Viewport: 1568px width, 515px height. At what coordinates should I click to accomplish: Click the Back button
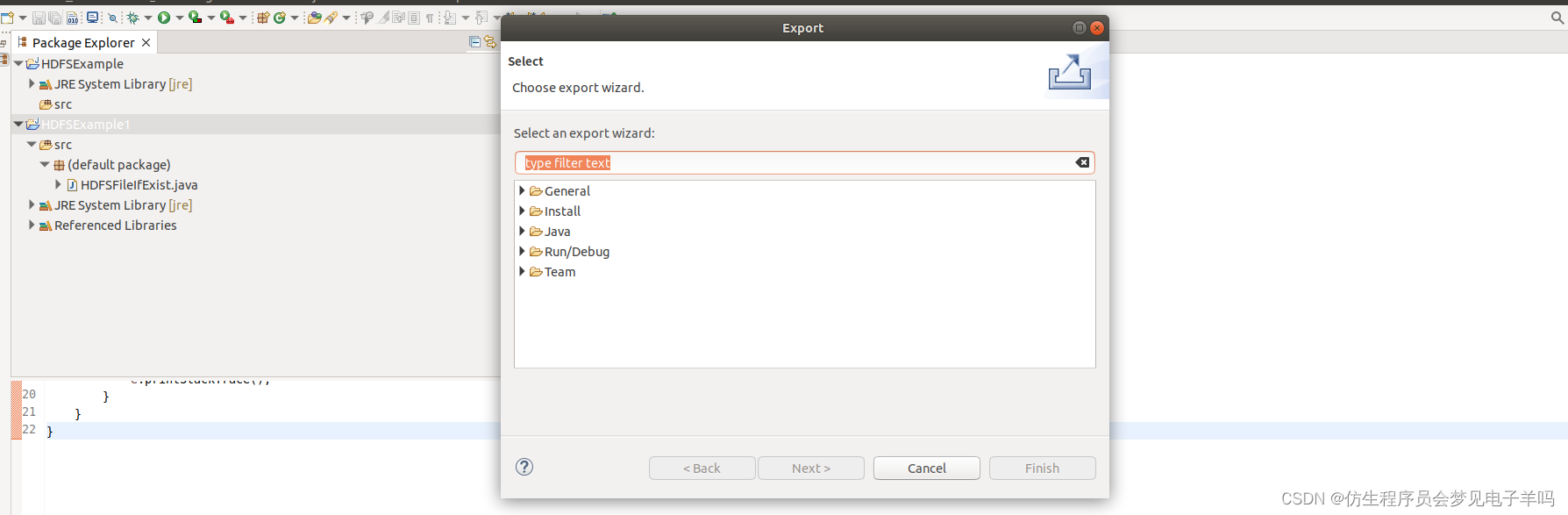tap(702, 469)
